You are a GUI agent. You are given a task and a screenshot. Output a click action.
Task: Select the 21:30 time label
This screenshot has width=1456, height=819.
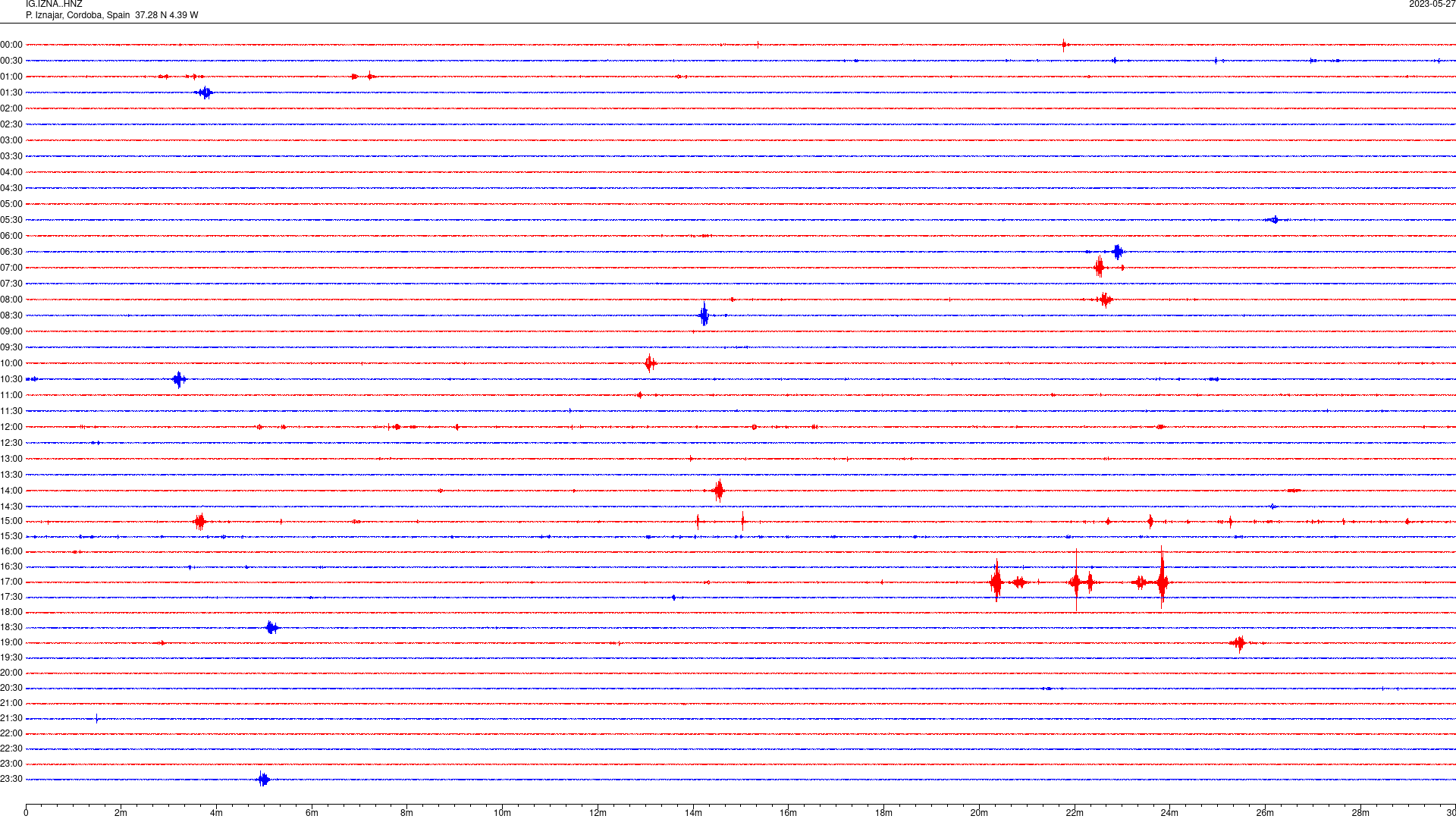(x=11, y=718)
